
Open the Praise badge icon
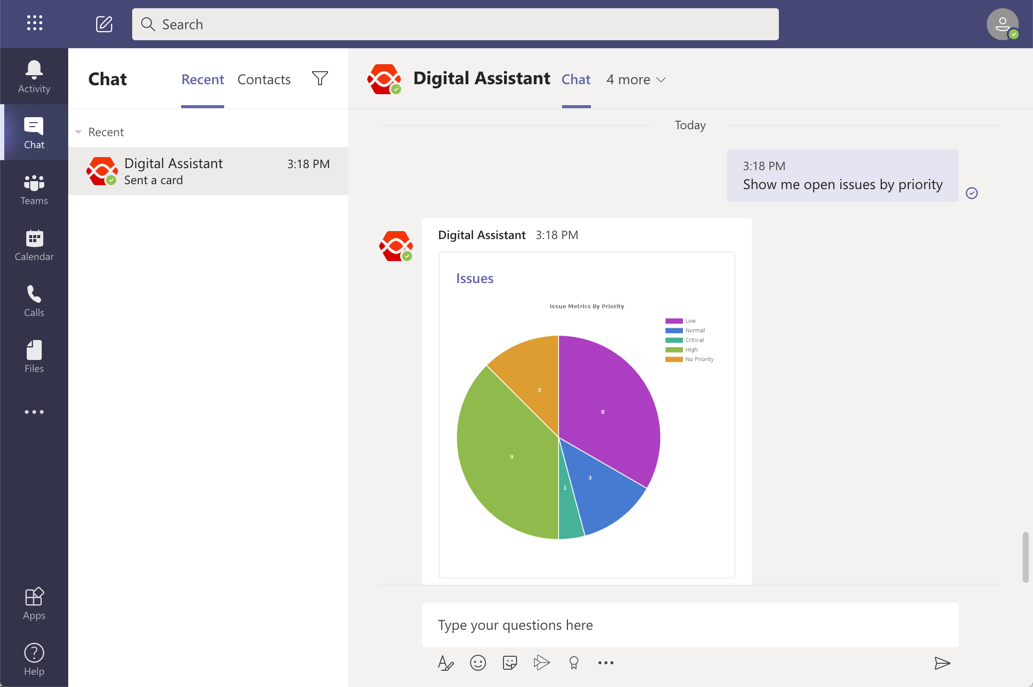click(574, 663)
